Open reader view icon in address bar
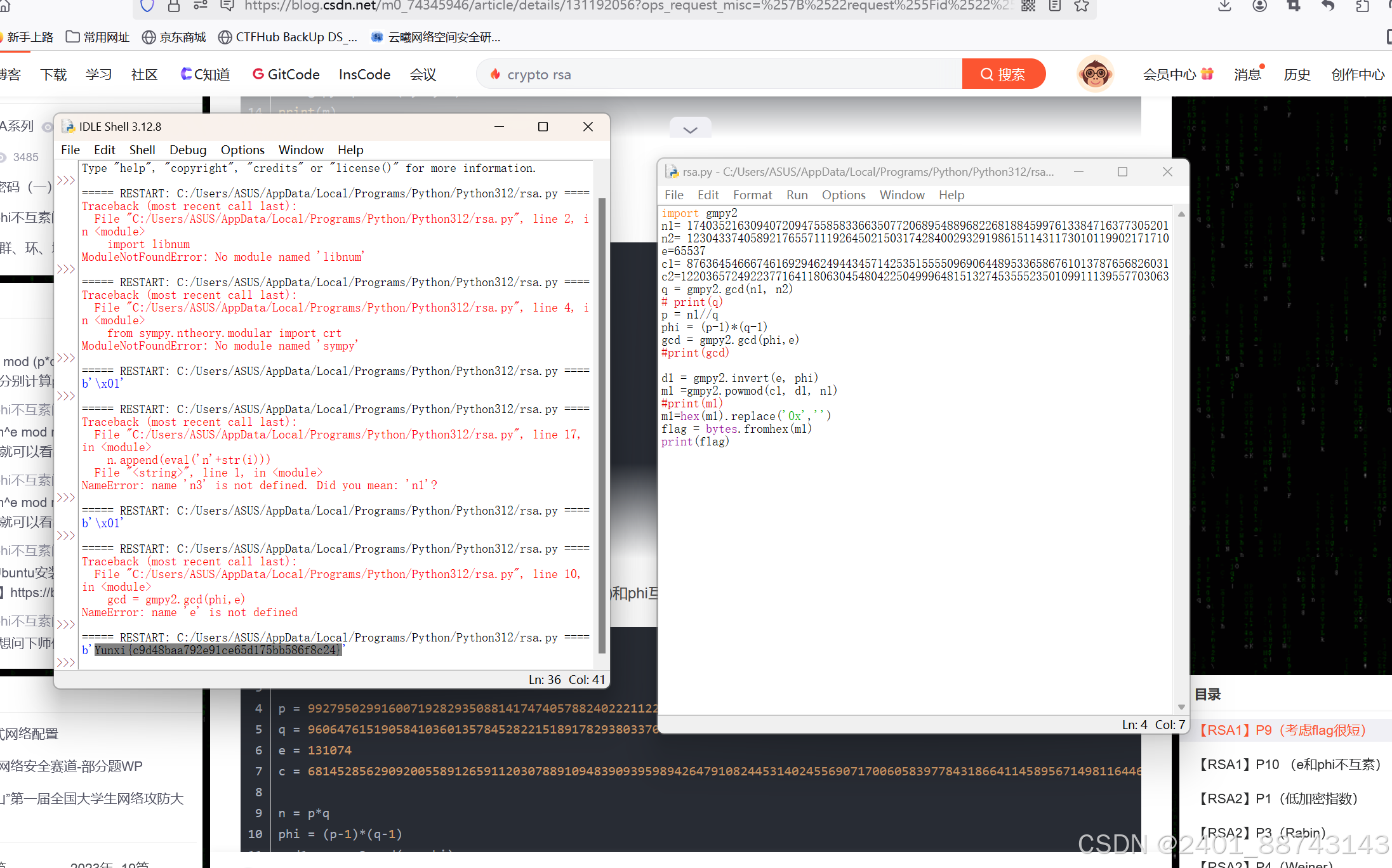This screenshot has height=868, width=1392. [1055, 6]
